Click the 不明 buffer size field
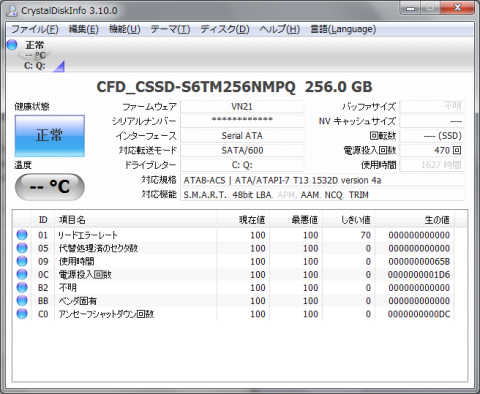 [432, 107]
